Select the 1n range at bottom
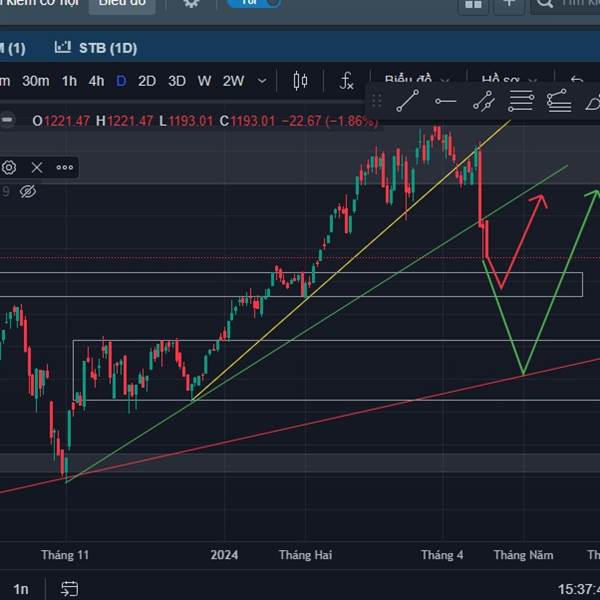 coord(21,589)
